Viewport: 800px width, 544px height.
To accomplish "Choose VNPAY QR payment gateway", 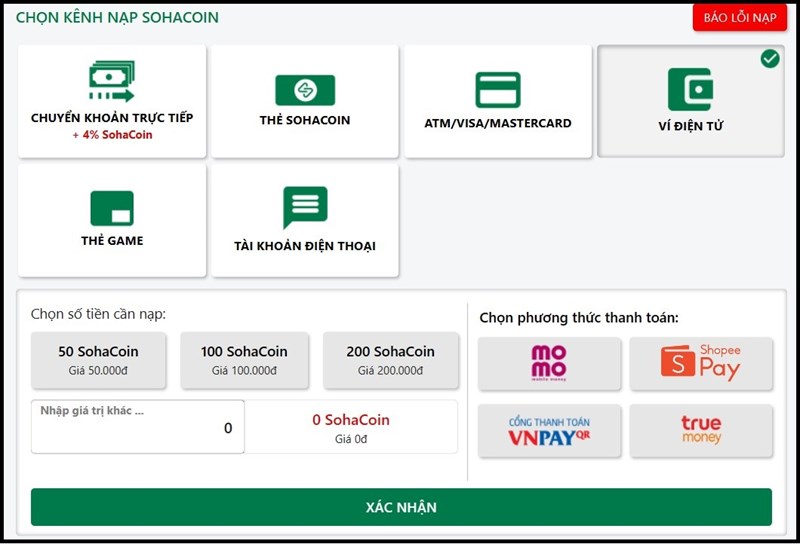I will point(549,431).
